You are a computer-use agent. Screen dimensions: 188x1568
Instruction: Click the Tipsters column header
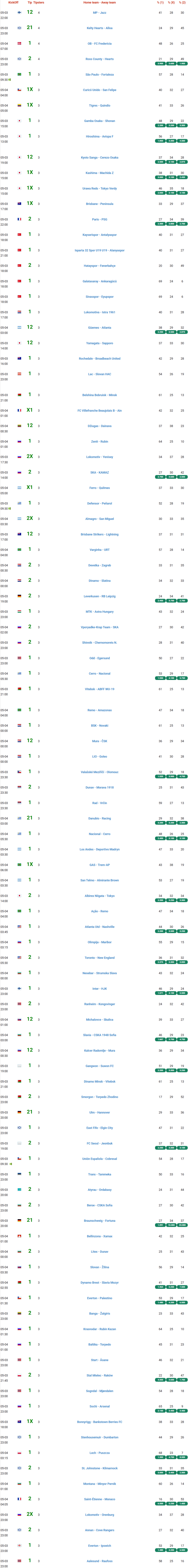[39, 3]
